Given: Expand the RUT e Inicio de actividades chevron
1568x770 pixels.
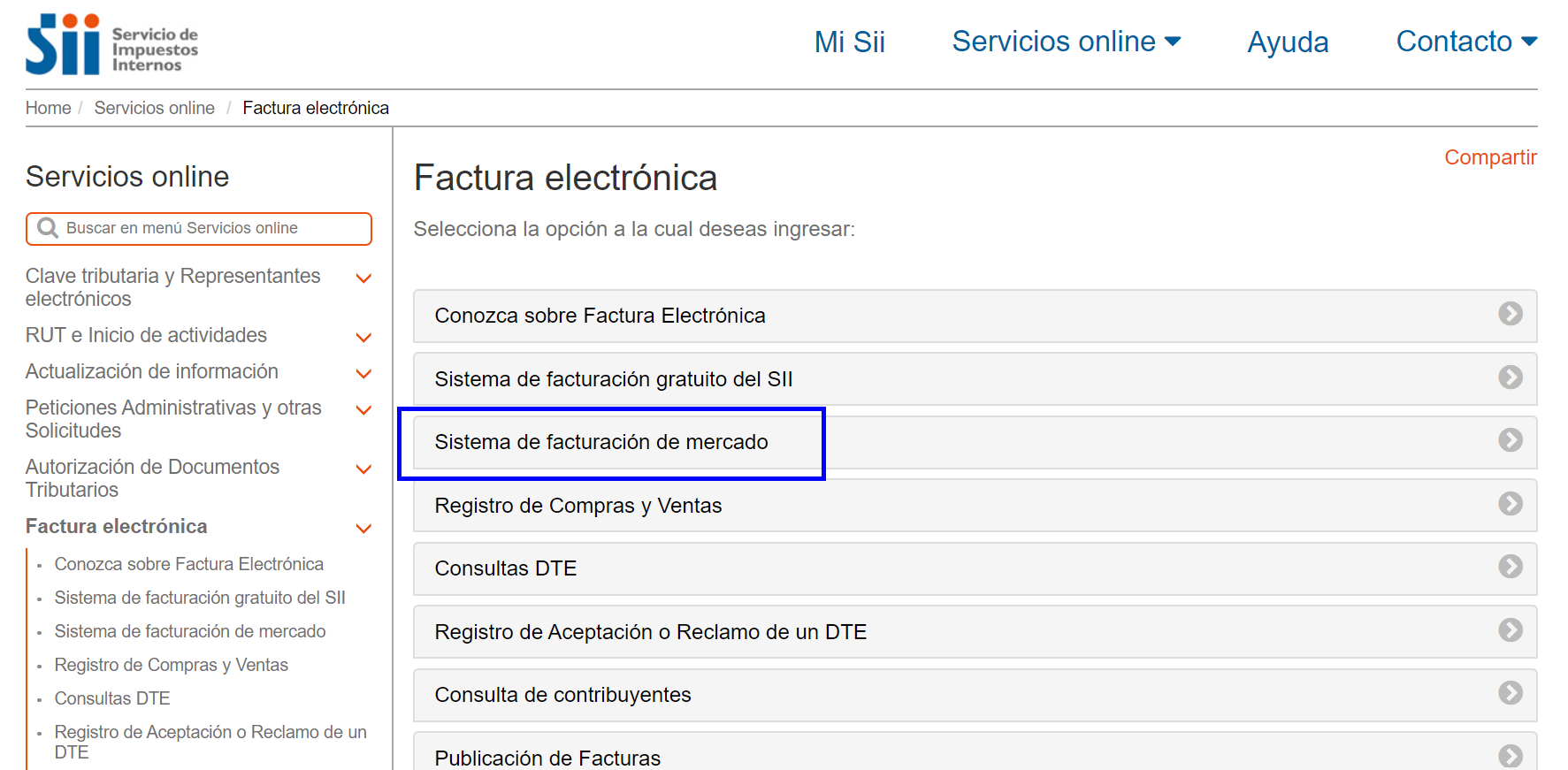Looking at the screenshot, I should tap(363, 338).
